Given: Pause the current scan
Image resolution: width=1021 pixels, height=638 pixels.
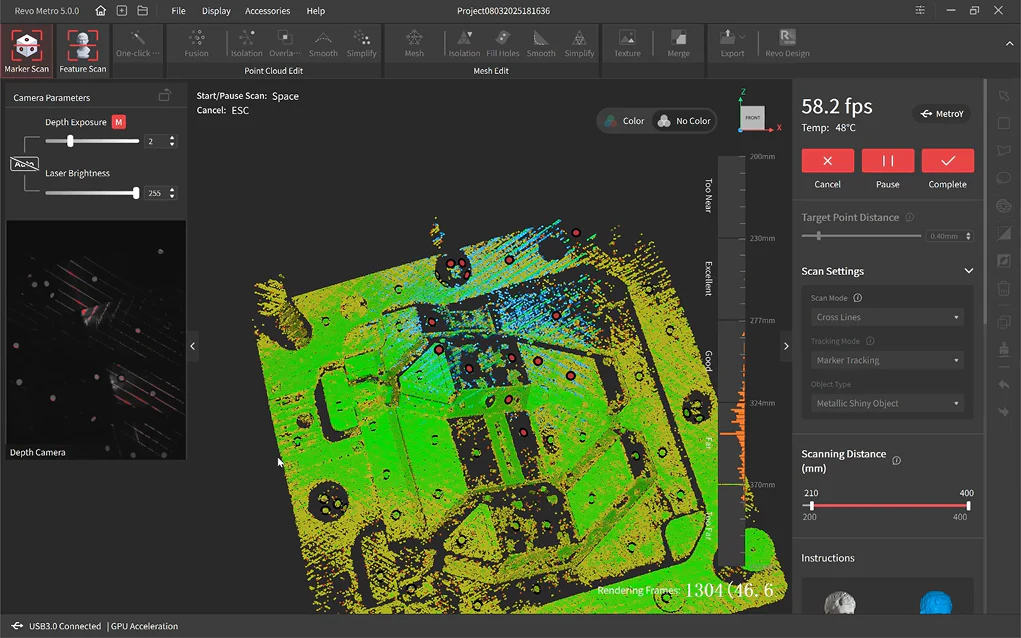Looking at the screenshot, I should click(x=888, y=161).
